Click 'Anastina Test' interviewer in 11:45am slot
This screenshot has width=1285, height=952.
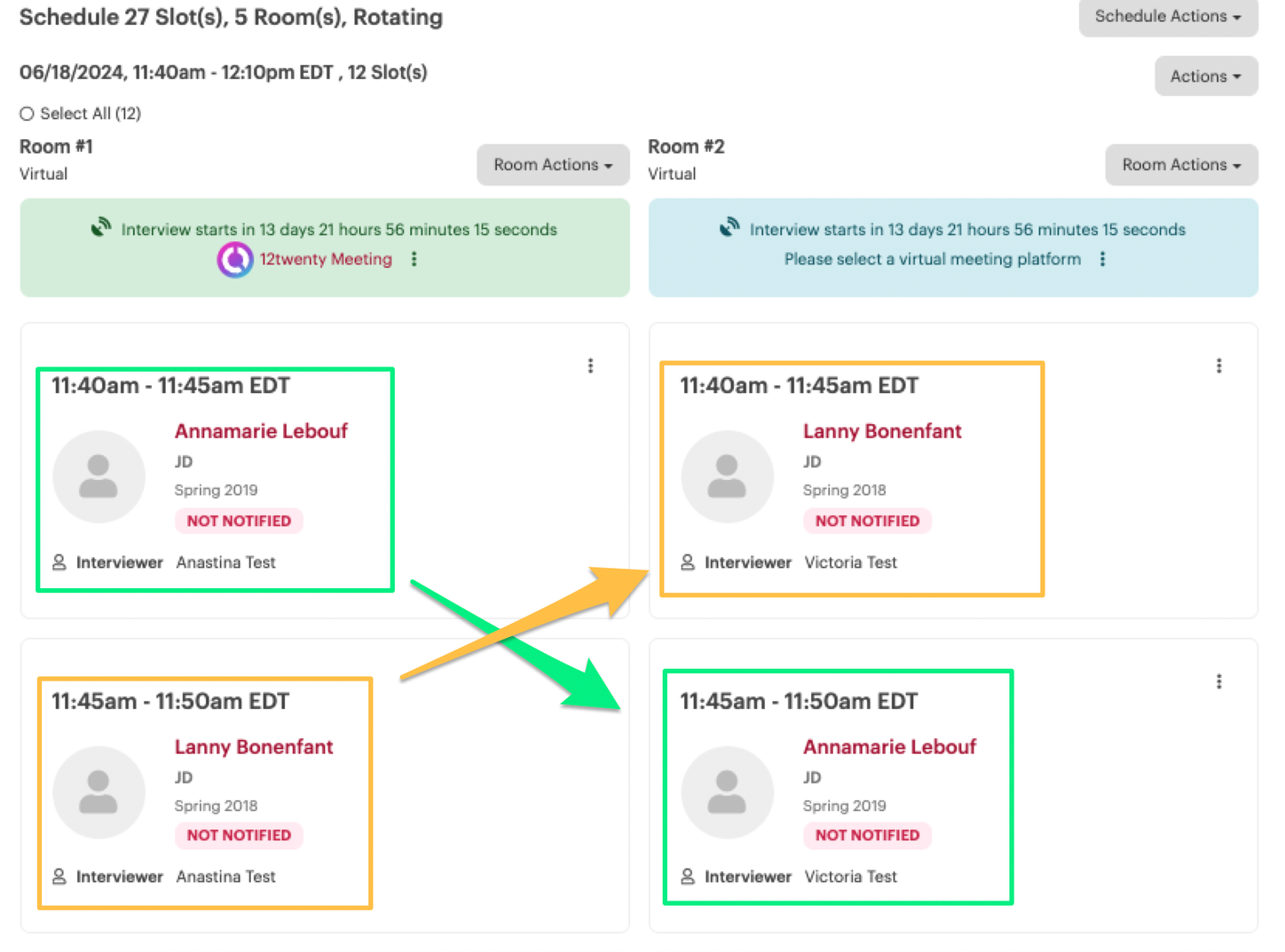[226, 877]
